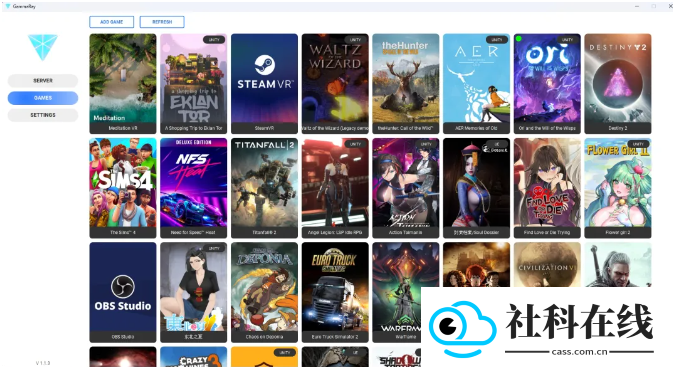Click the 'SteamVR' caption under the card
Viewport: 673px width, 367px height.
[264, 128]
